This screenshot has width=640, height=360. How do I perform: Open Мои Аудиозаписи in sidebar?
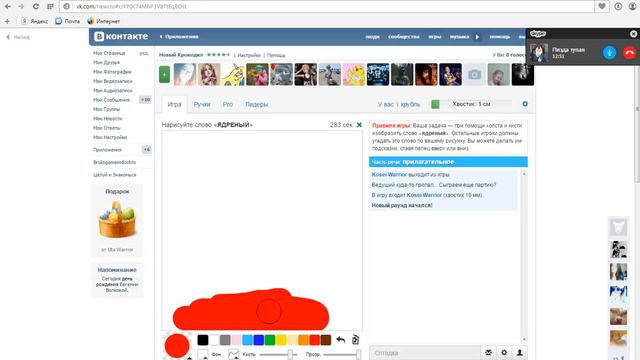[x=113, y=91]
